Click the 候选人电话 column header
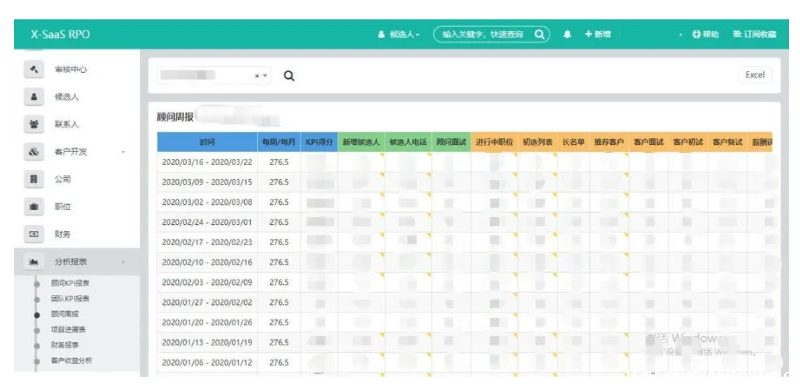This screenshot has width=800, height=391. [x=408, y=142]
